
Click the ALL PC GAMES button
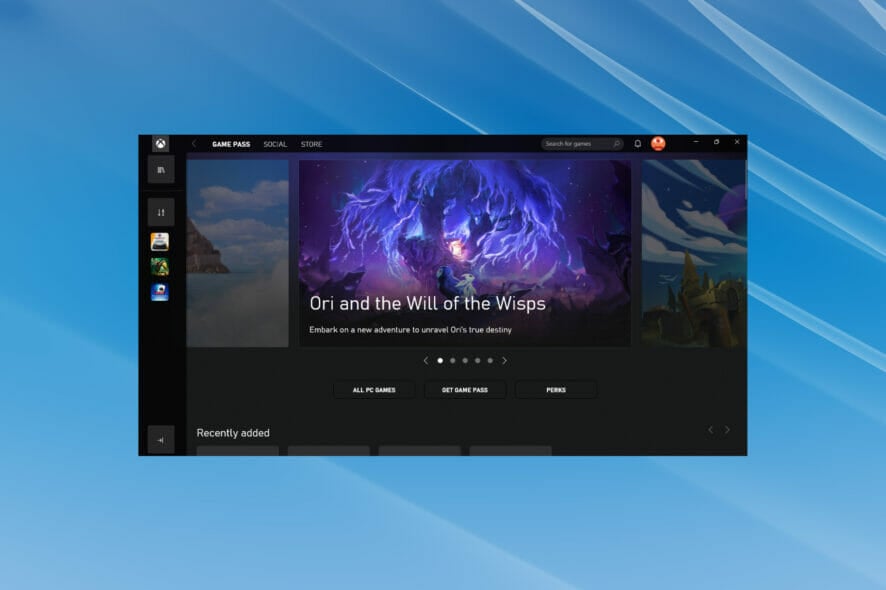374,390
